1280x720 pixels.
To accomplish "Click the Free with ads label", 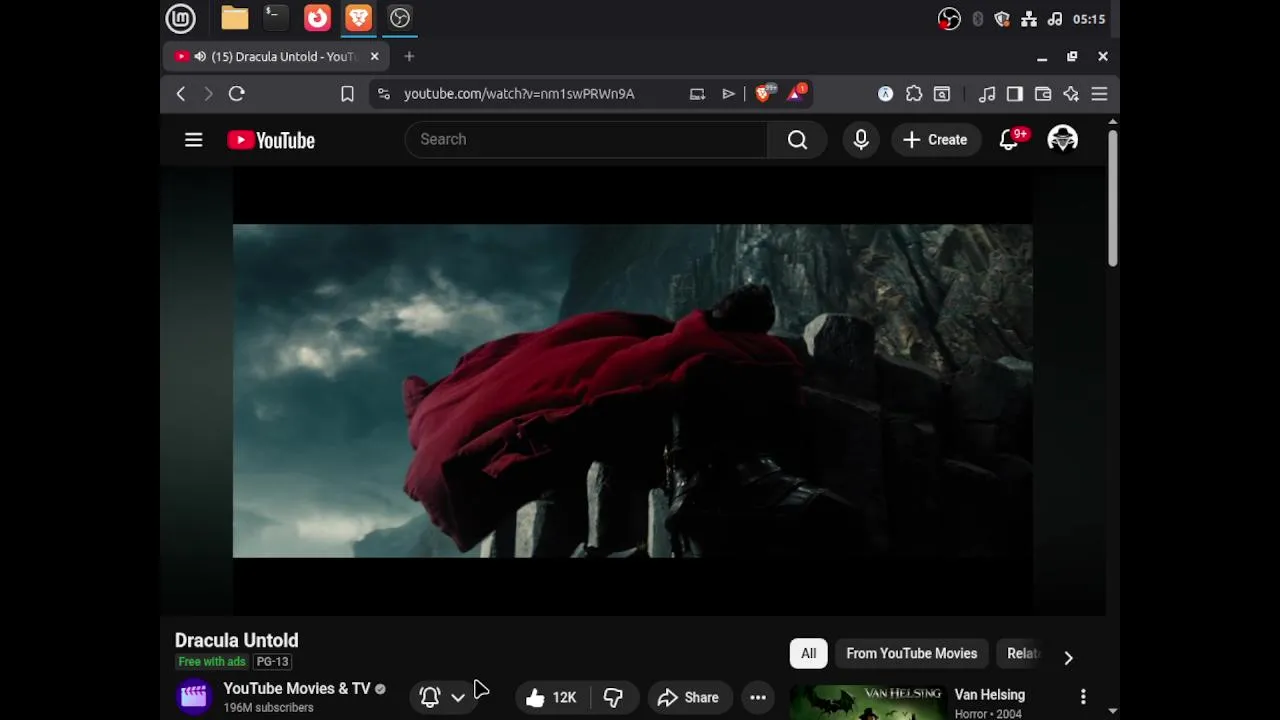I will (212, 662).
